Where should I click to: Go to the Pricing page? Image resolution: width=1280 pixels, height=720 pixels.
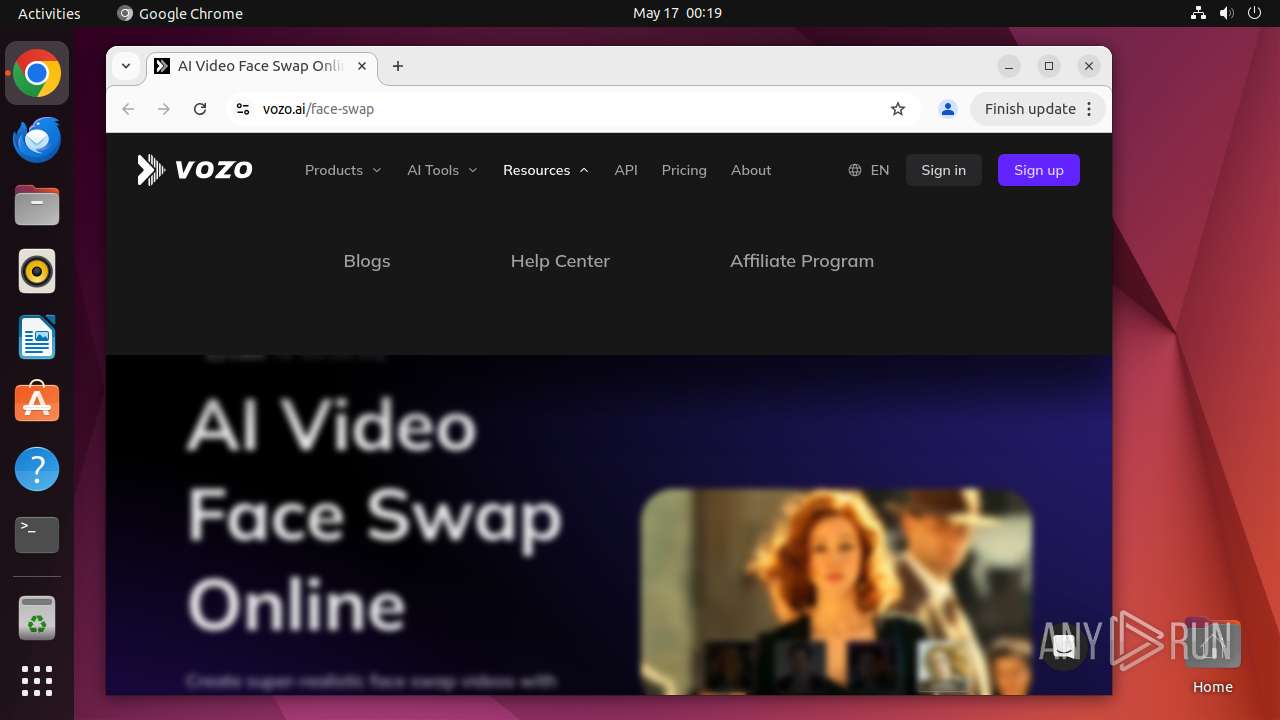[x=684, y=170]
